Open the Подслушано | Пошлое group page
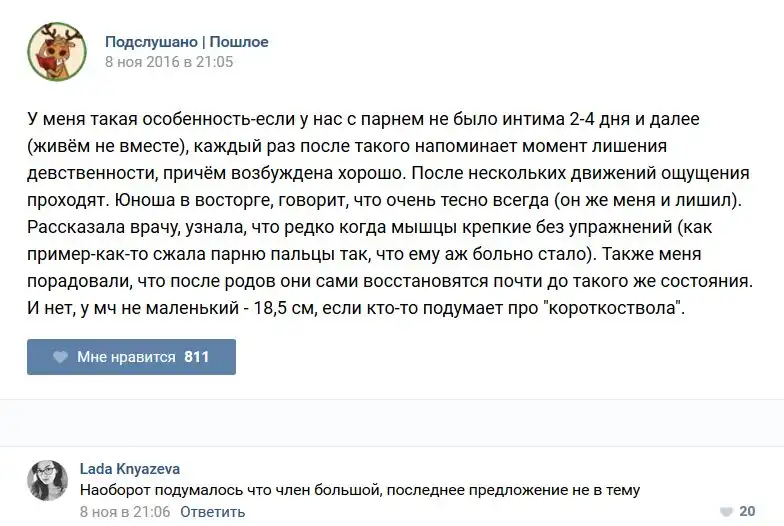The image size is (784, 526). pyautogui.click(x=186, y=42)
